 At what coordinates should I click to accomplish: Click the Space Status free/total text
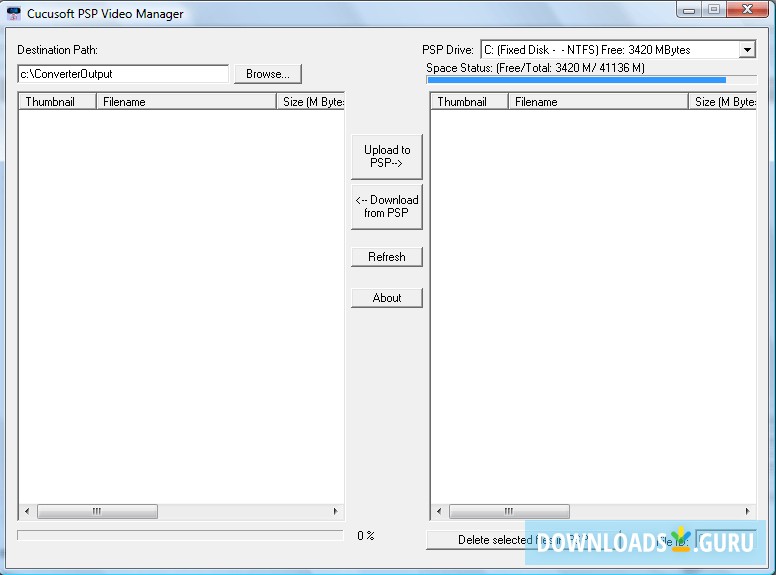click(535, 68)
